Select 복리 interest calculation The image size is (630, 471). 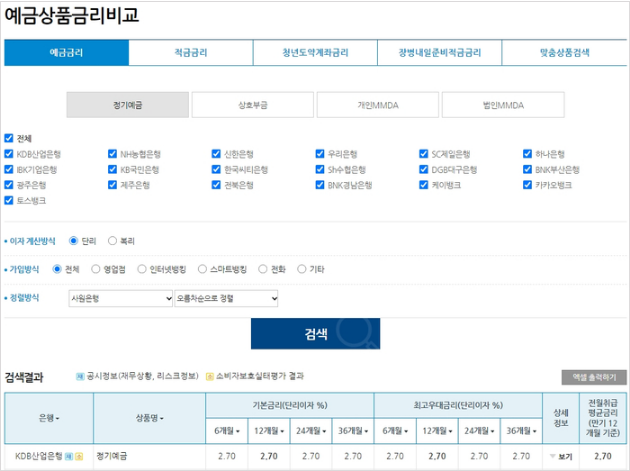click(x=112, y=241)
